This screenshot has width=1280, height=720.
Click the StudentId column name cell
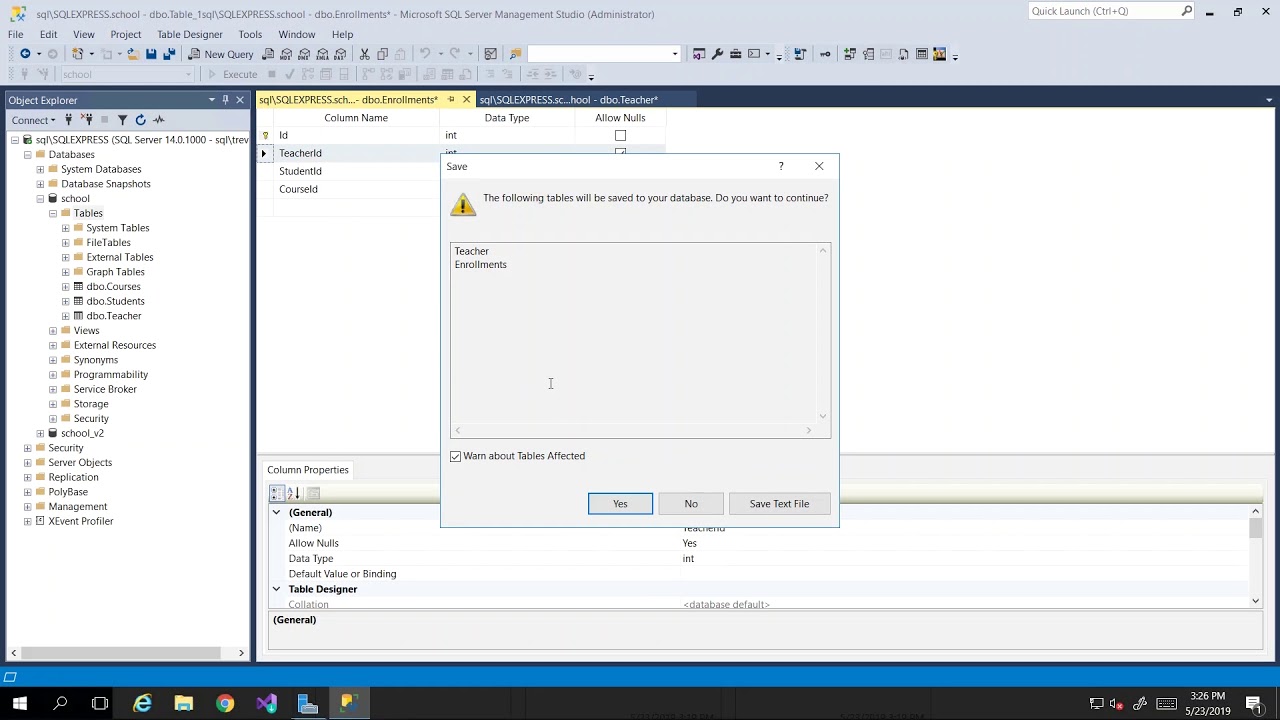click(x=357, y=171)
